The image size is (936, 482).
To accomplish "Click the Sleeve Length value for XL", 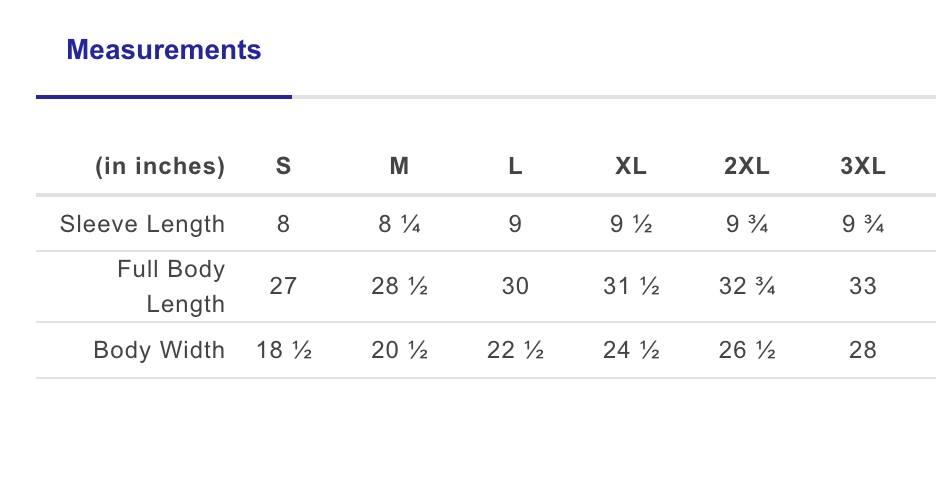I will point(631,224).
